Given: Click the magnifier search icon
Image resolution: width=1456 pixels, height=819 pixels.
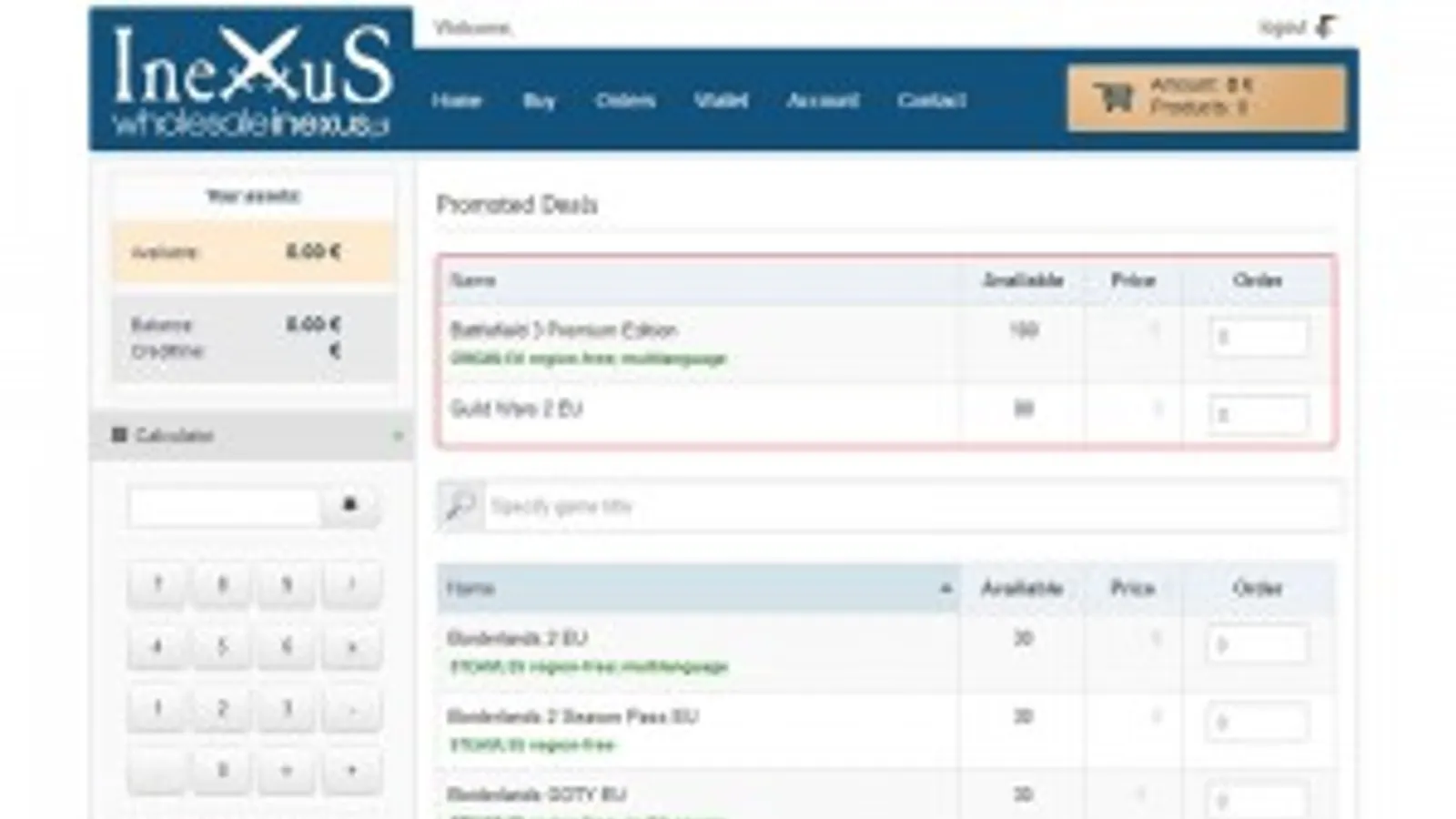Looking at the screenshot, I should coord(460,506).
